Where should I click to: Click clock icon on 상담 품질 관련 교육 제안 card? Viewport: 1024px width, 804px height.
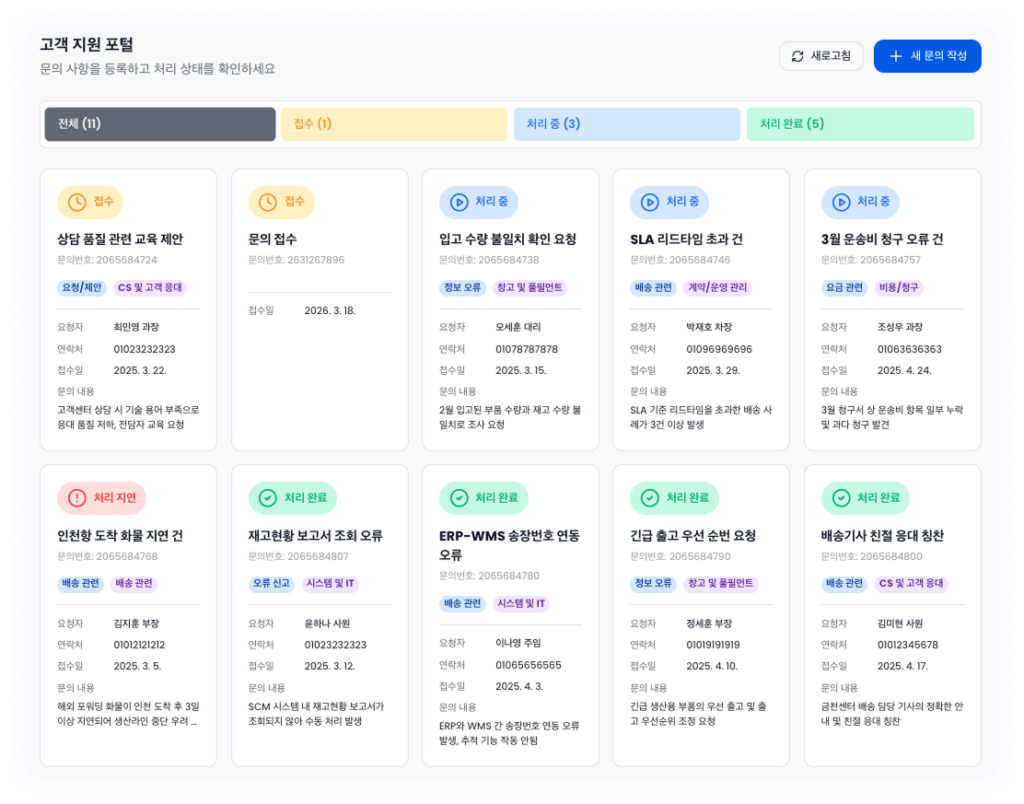[x=77, y=202]
